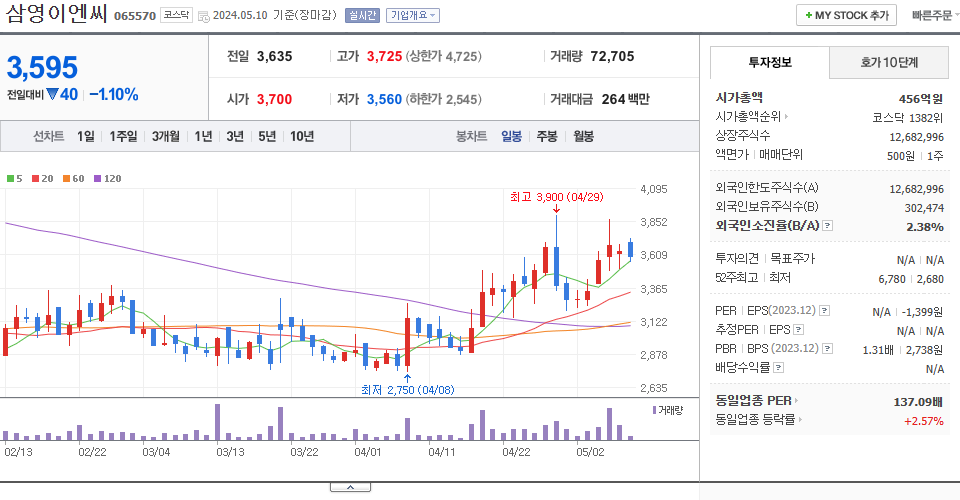960x500 pixels.
Task: Collapse the chart using bottom chevron handle
Action: click(x=350, y=487)
